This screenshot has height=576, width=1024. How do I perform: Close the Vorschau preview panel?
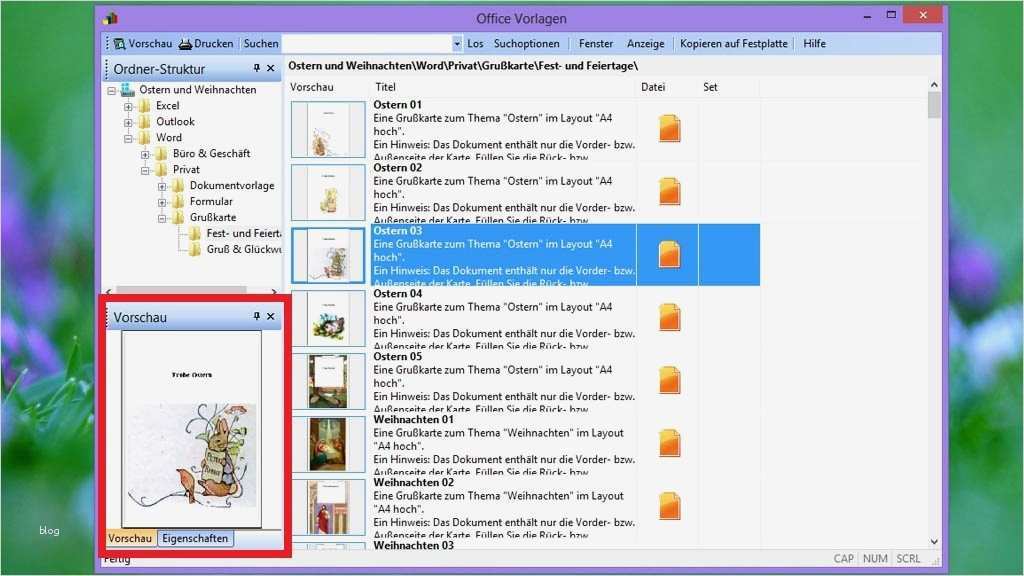[x=271, y=316]
